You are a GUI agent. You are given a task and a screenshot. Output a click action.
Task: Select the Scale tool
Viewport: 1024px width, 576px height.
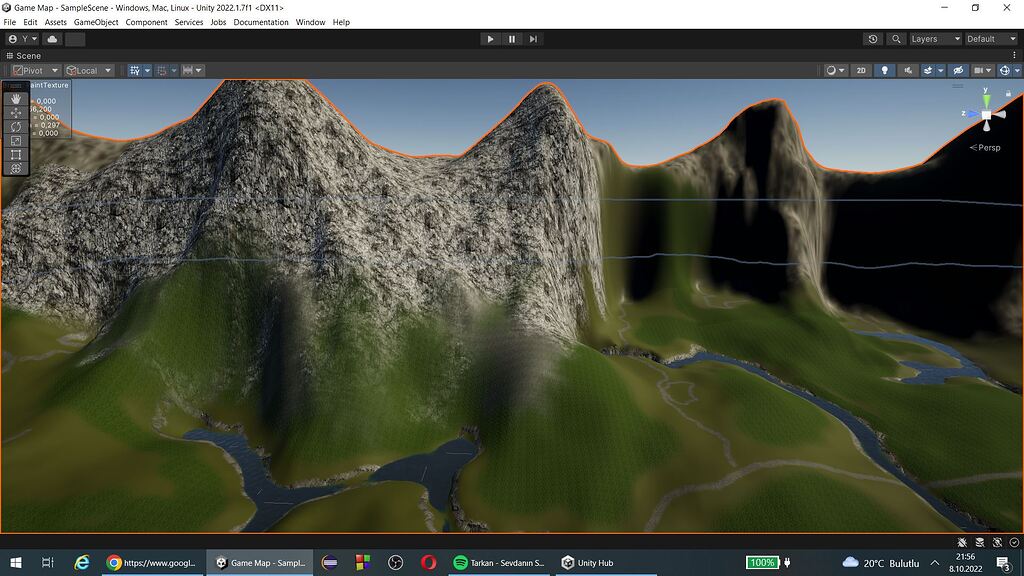point(15,140)
